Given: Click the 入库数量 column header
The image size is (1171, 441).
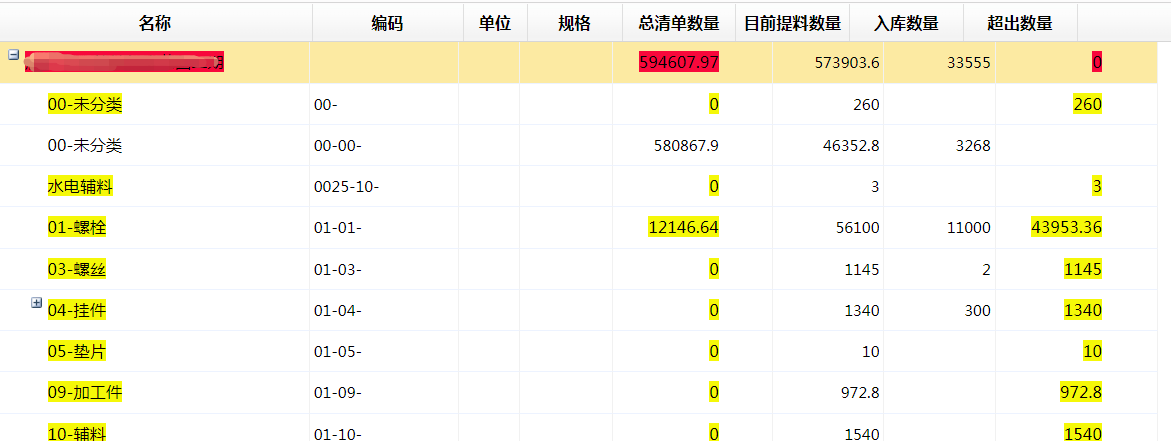Looking at the screenshot, I should (x=905, y=23).
